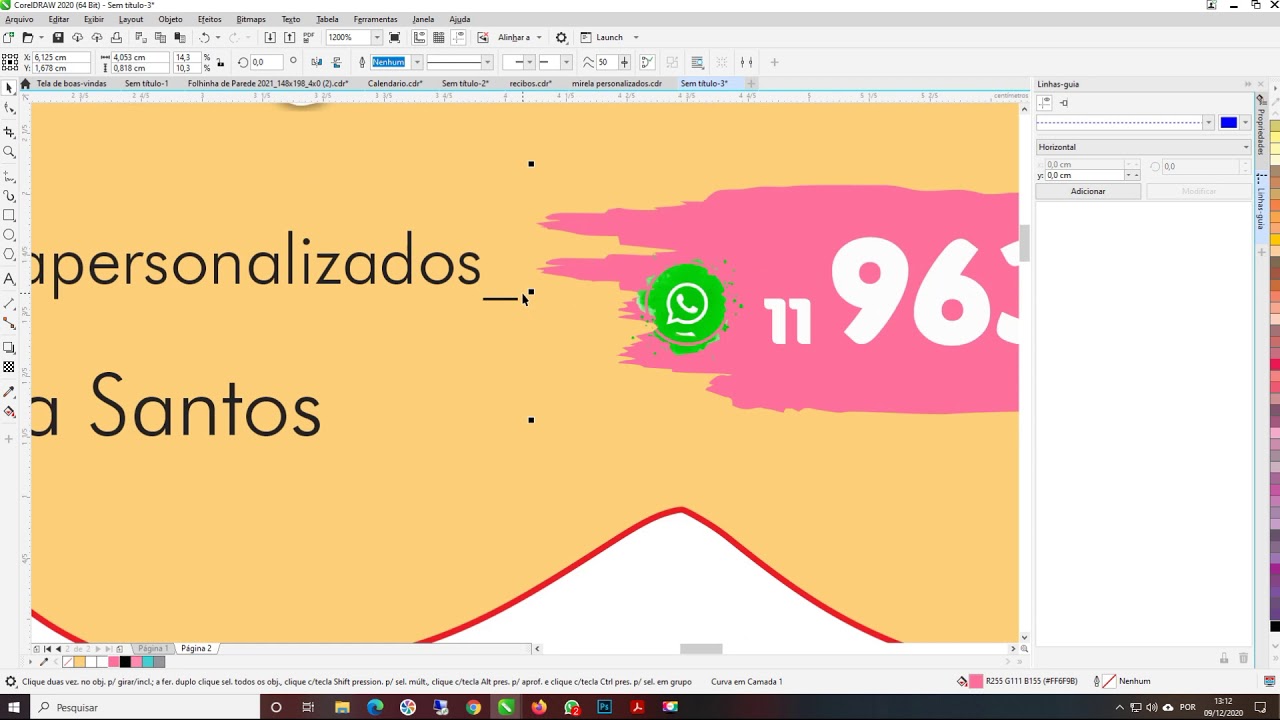
Task: Click the pink fill color swatch in status bar
Action: (x=976, y=681)
